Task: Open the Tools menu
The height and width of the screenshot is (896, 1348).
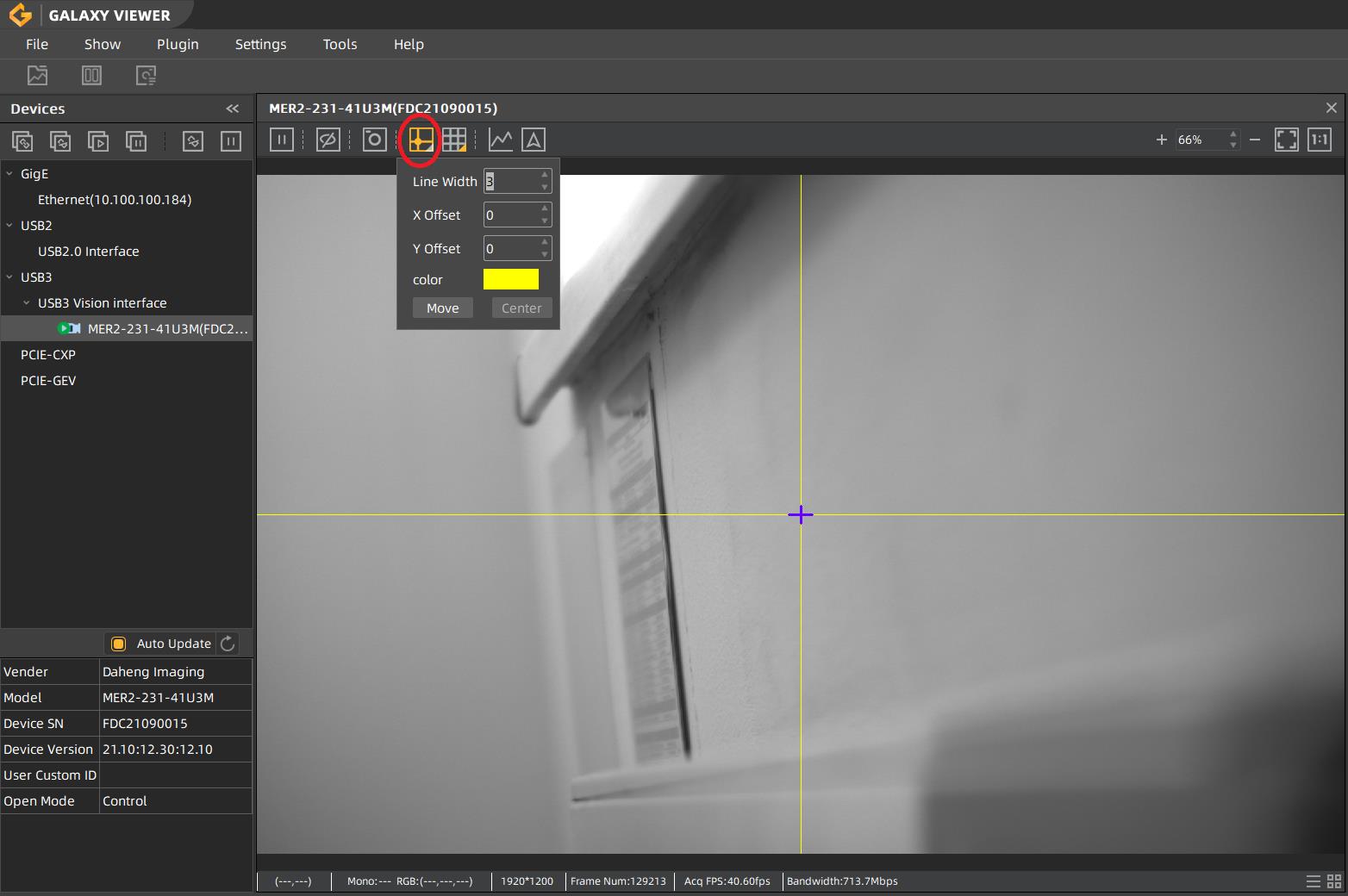Action: pos(340,44)
